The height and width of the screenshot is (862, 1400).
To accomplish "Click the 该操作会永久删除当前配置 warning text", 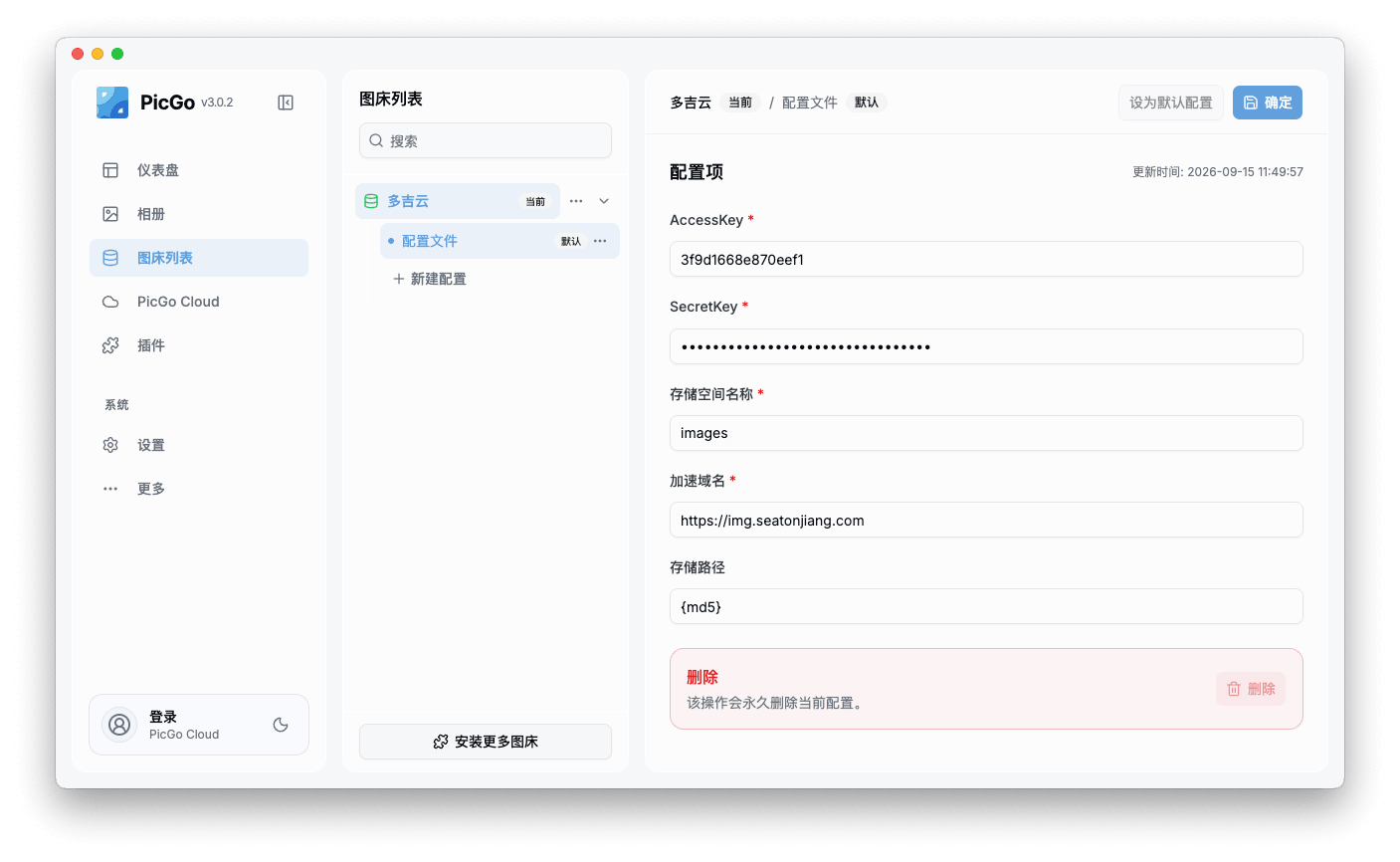I will 775,703.
